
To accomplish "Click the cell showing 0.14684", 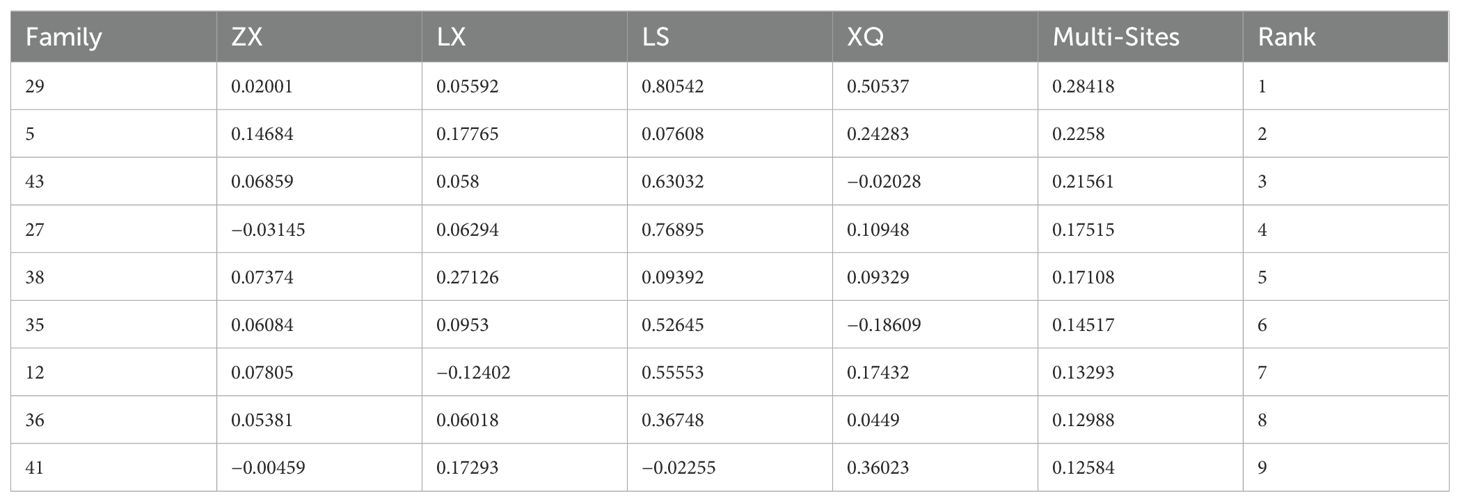I will [x=262, y=134].
